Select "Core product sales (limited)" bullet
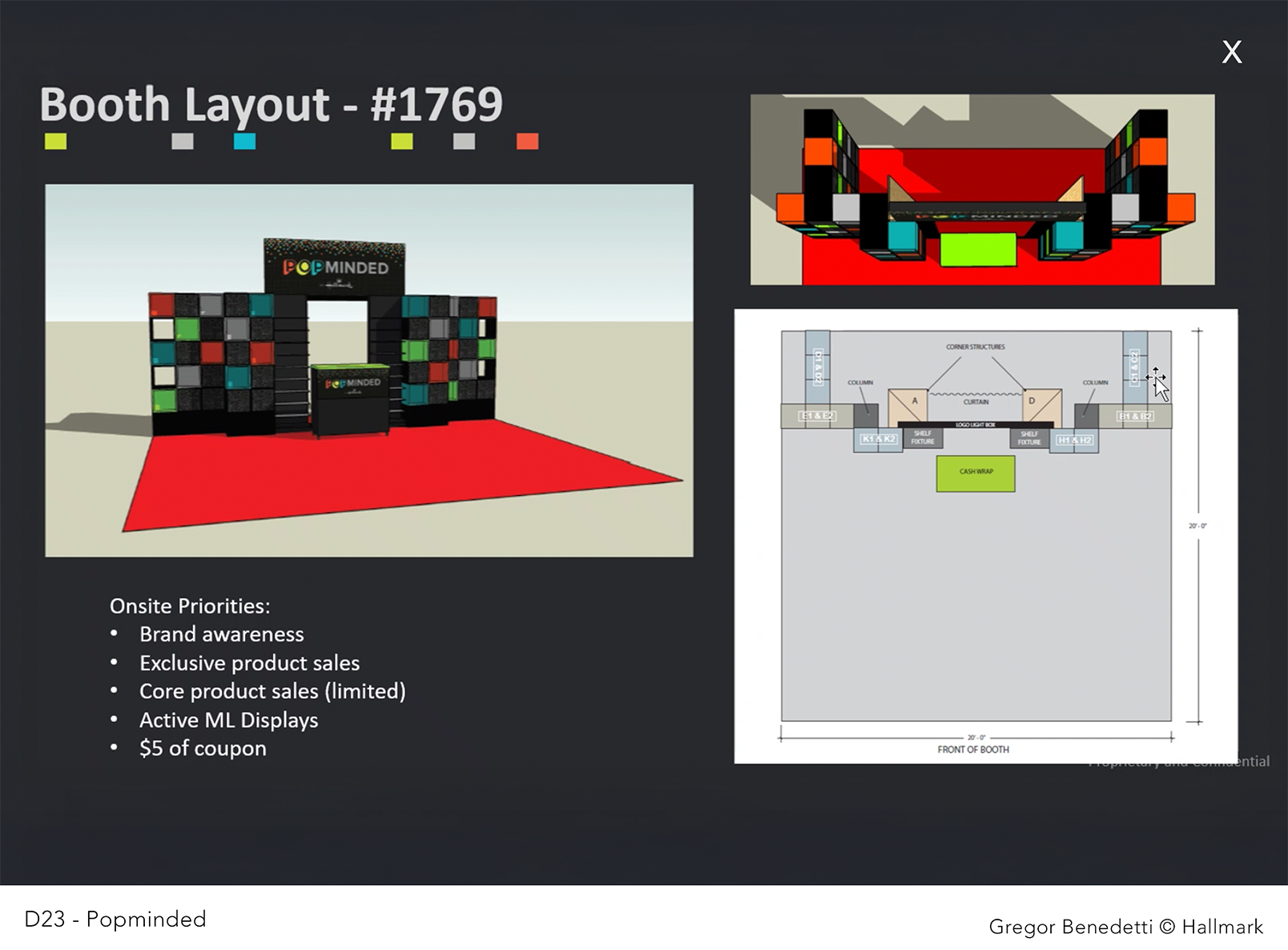 coord(272,691)
